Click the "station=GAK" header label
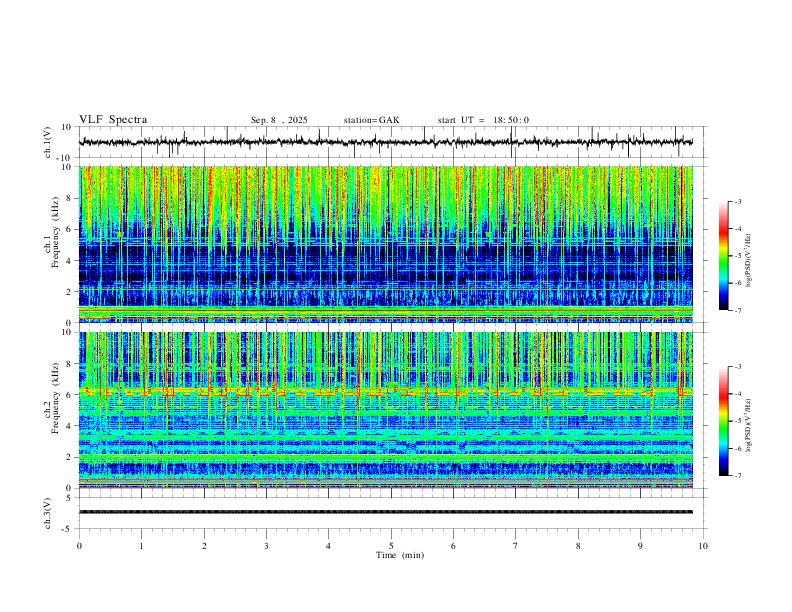 [x=371, y=120]
